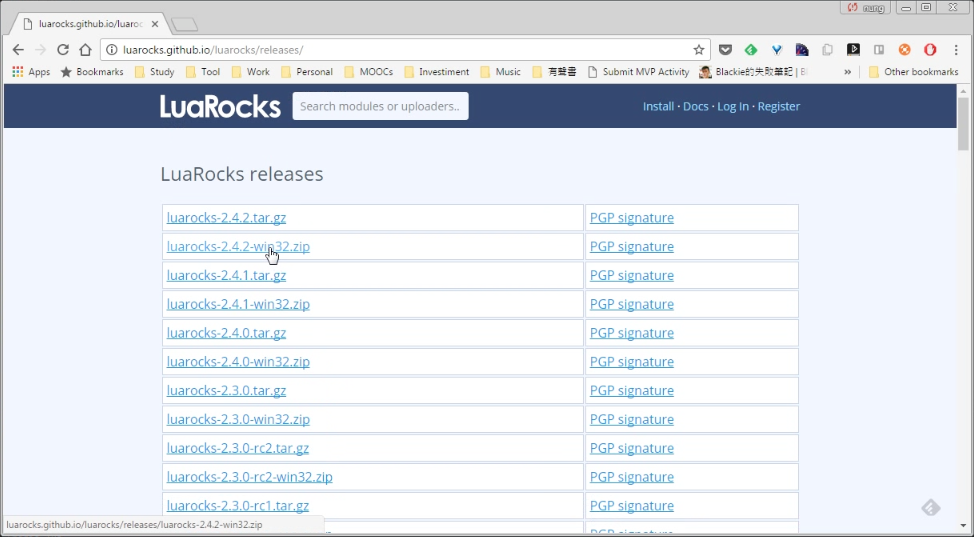Click the Chrome profile button in title bar
974x537 pixels.
coord(866,8)
